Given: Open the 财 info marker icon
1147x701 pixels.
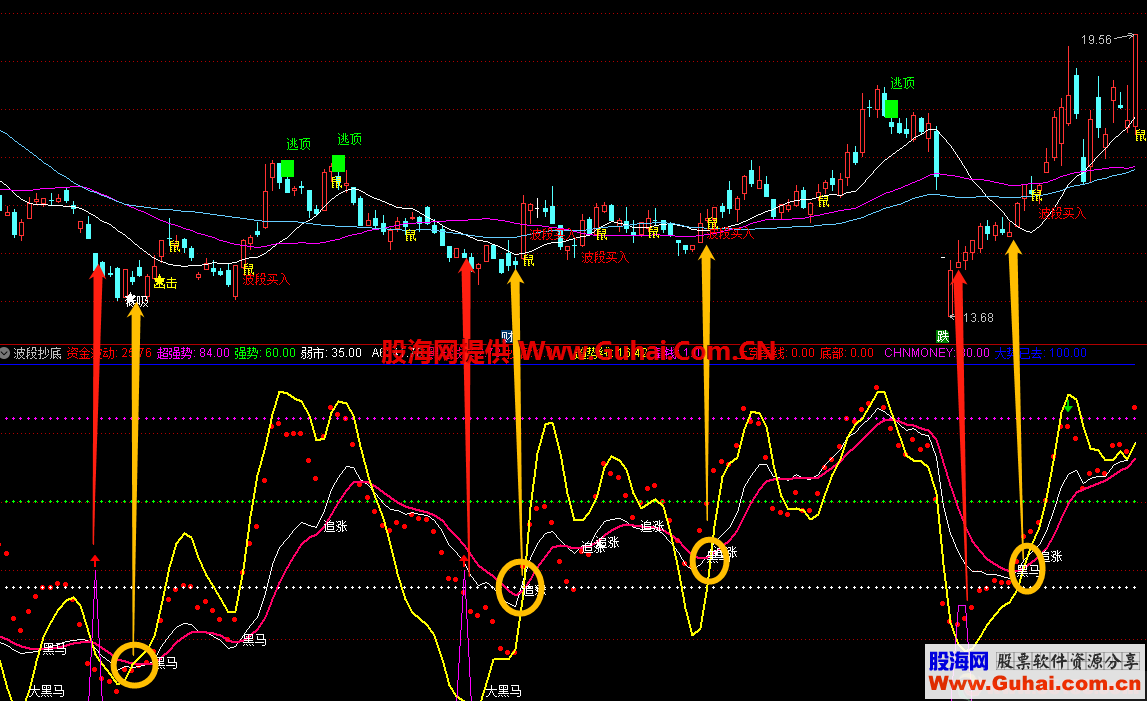Looking at the screenshot, I should click(507, 337).
